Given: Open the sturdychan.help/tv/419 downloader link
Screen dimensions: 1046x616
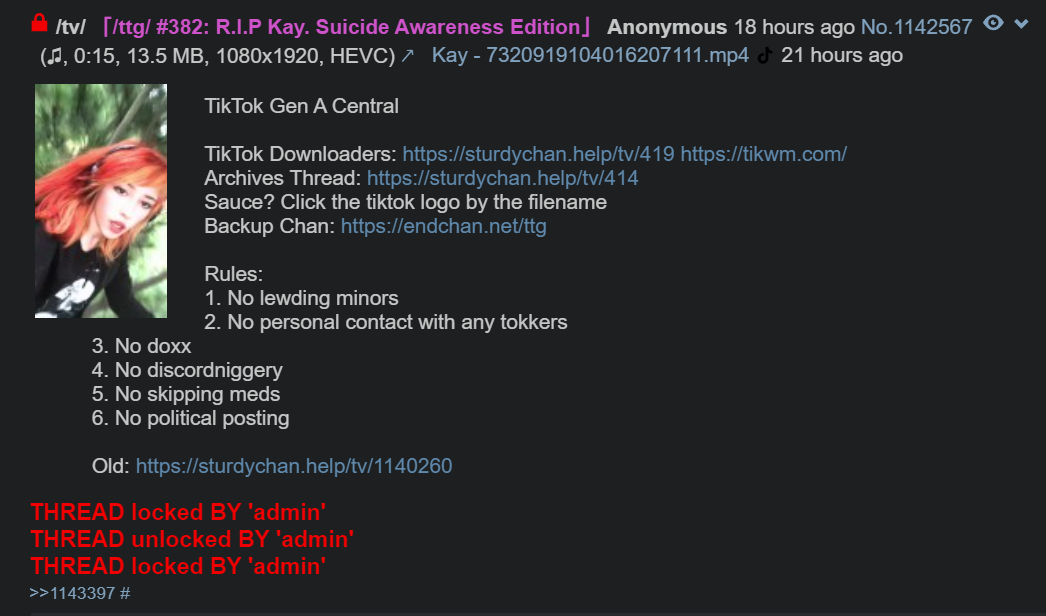Looking at the screenshot, I should [x=538, y=154].
